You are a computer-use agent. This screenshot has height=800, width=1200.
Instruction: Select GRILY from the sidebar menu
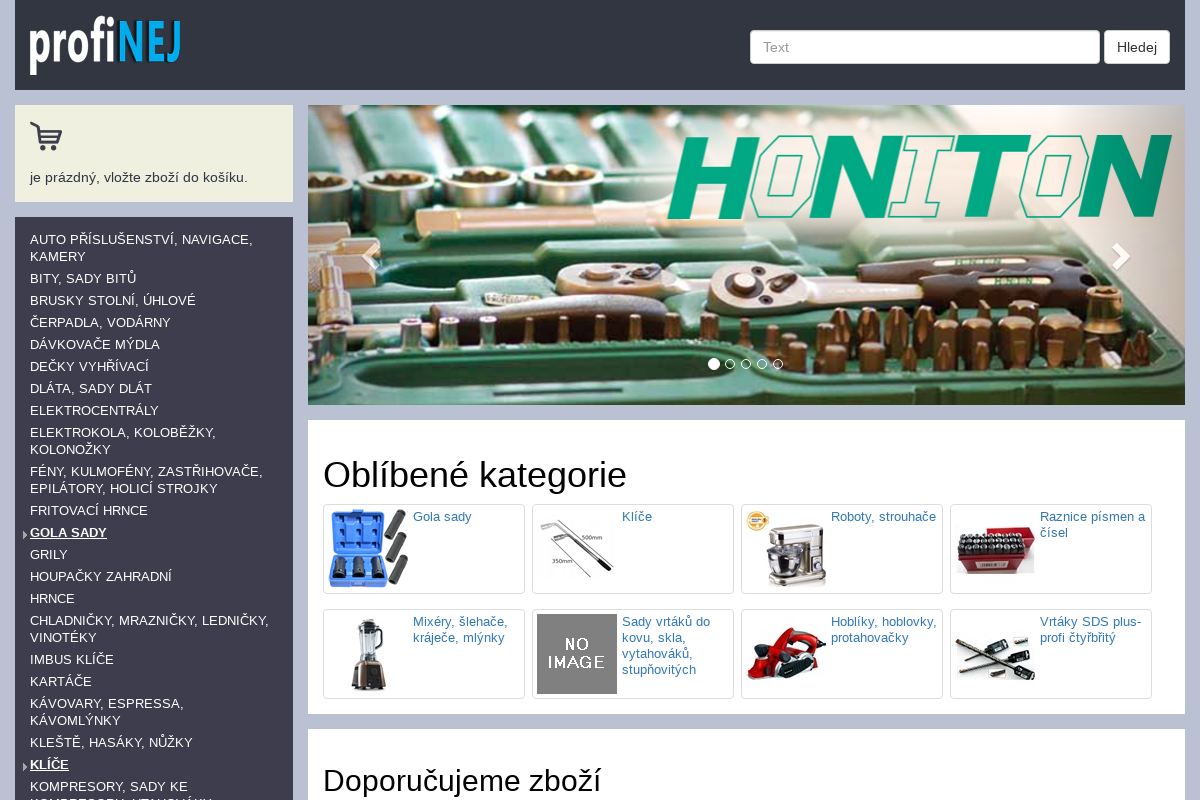tap(49, 555)
